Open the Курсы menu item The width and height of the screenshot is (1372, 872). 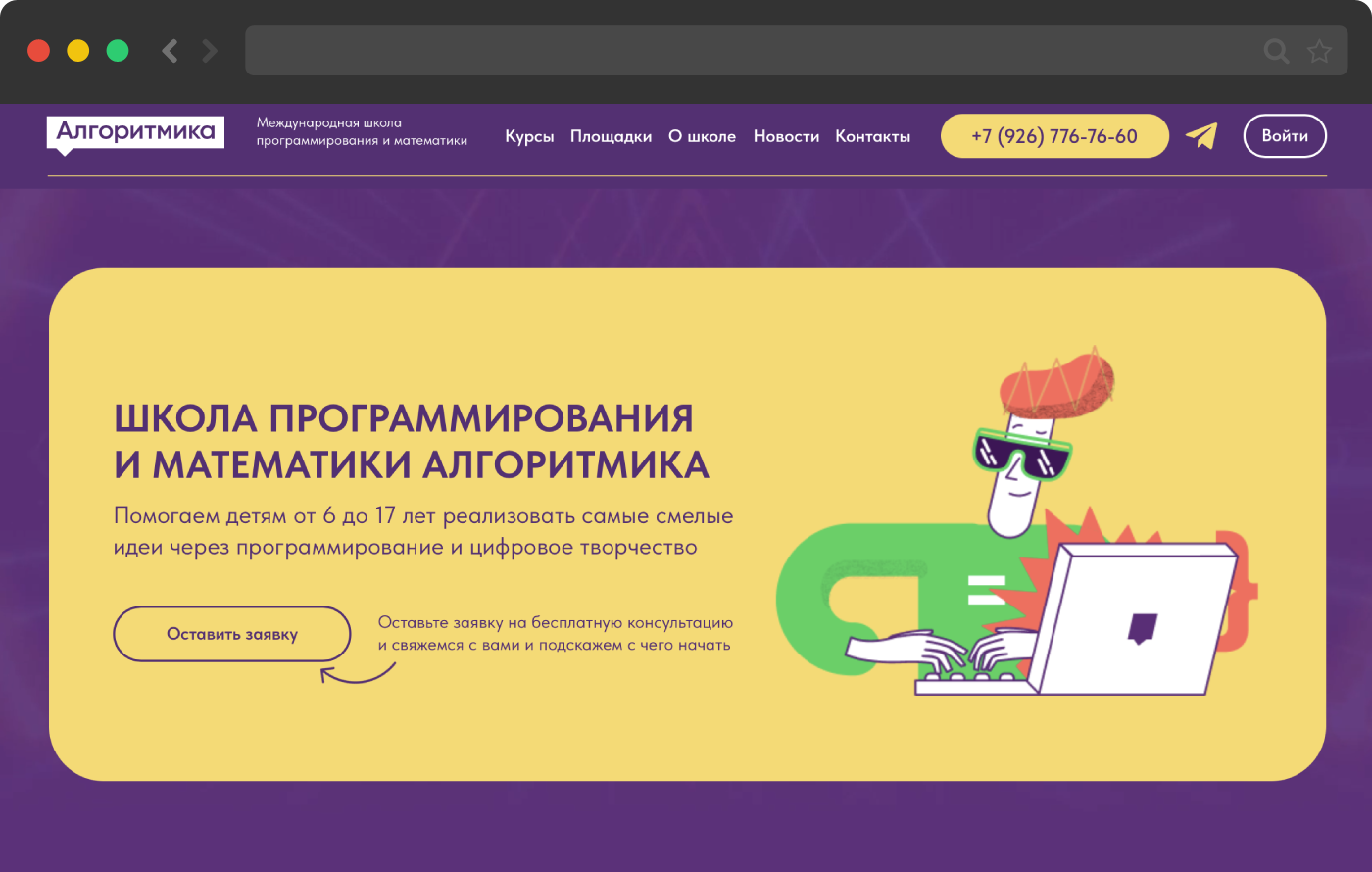tap(529, 137)
